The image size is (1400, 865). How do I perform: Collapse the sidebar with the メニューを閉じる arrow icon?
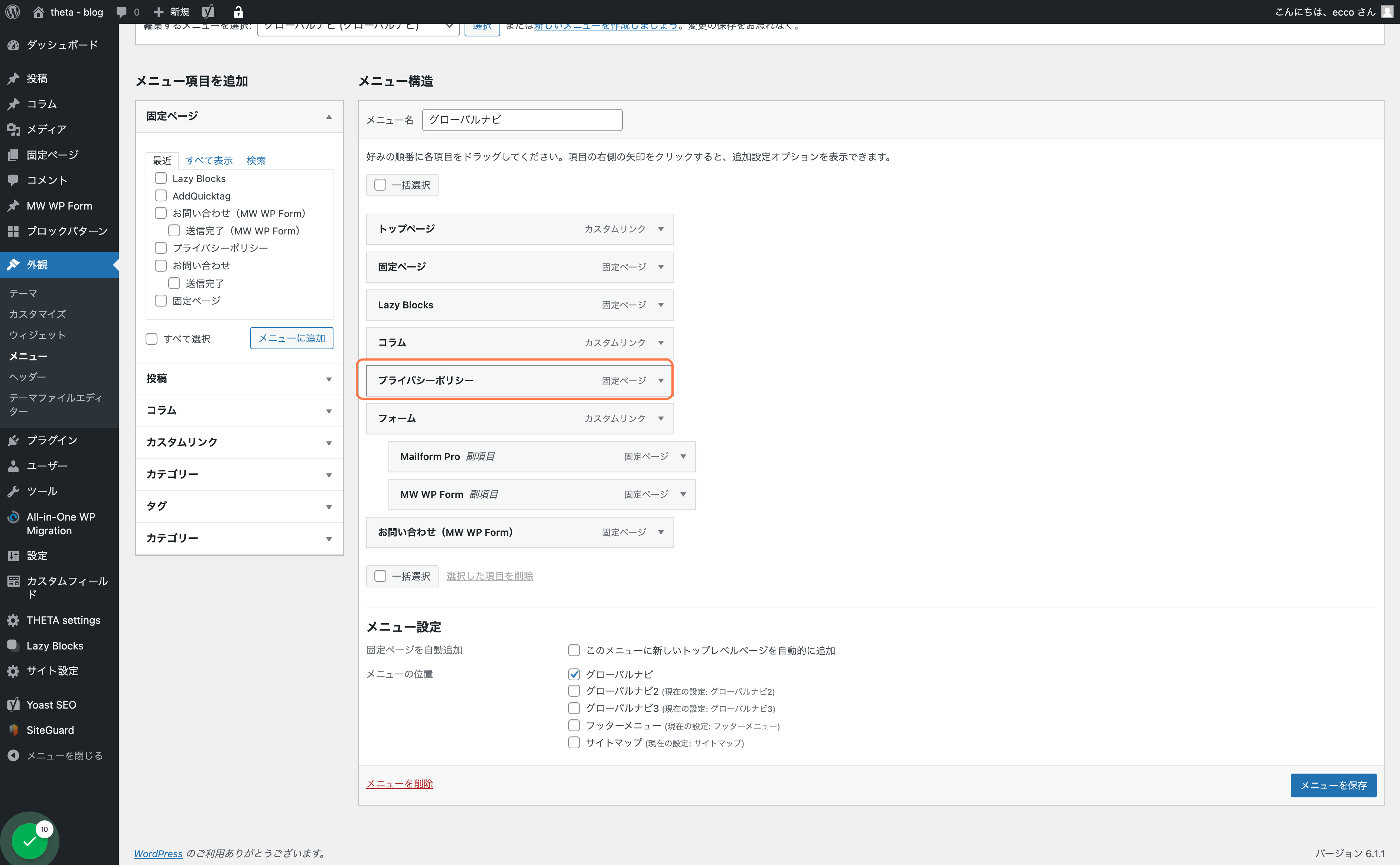click(x=13, y=755)
